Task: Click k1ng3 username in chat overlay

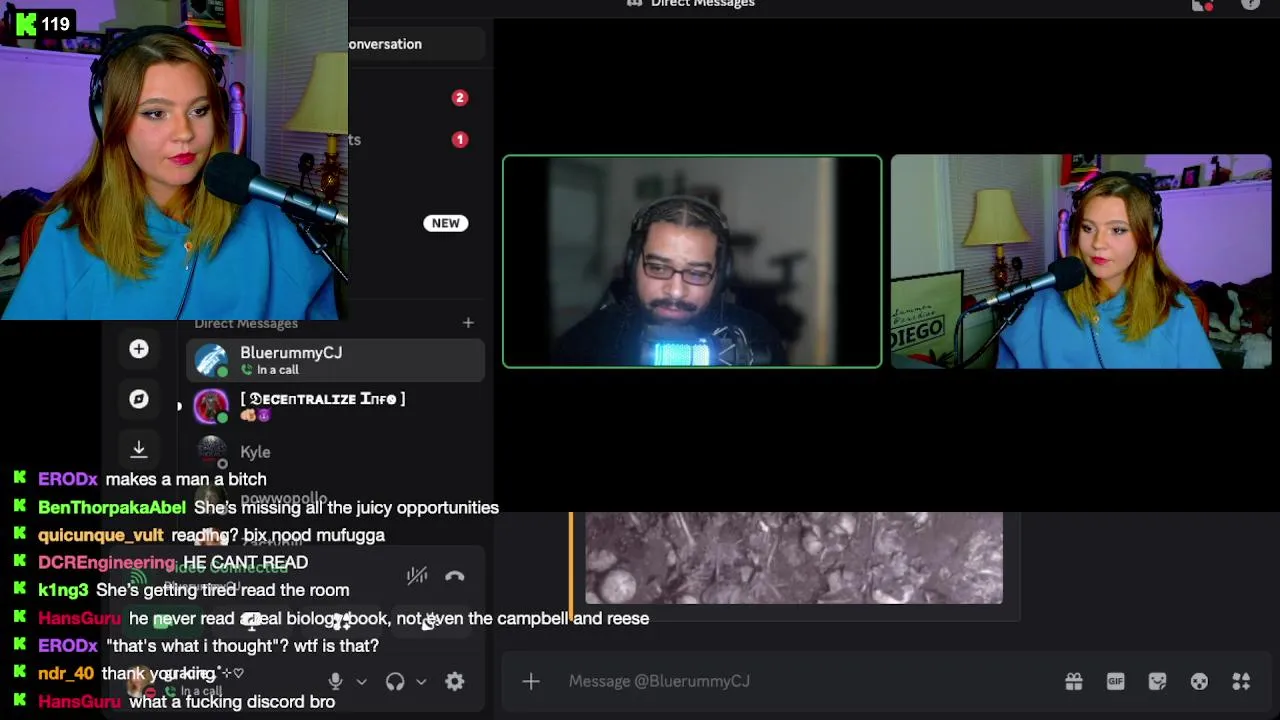Action: point(63,591)
